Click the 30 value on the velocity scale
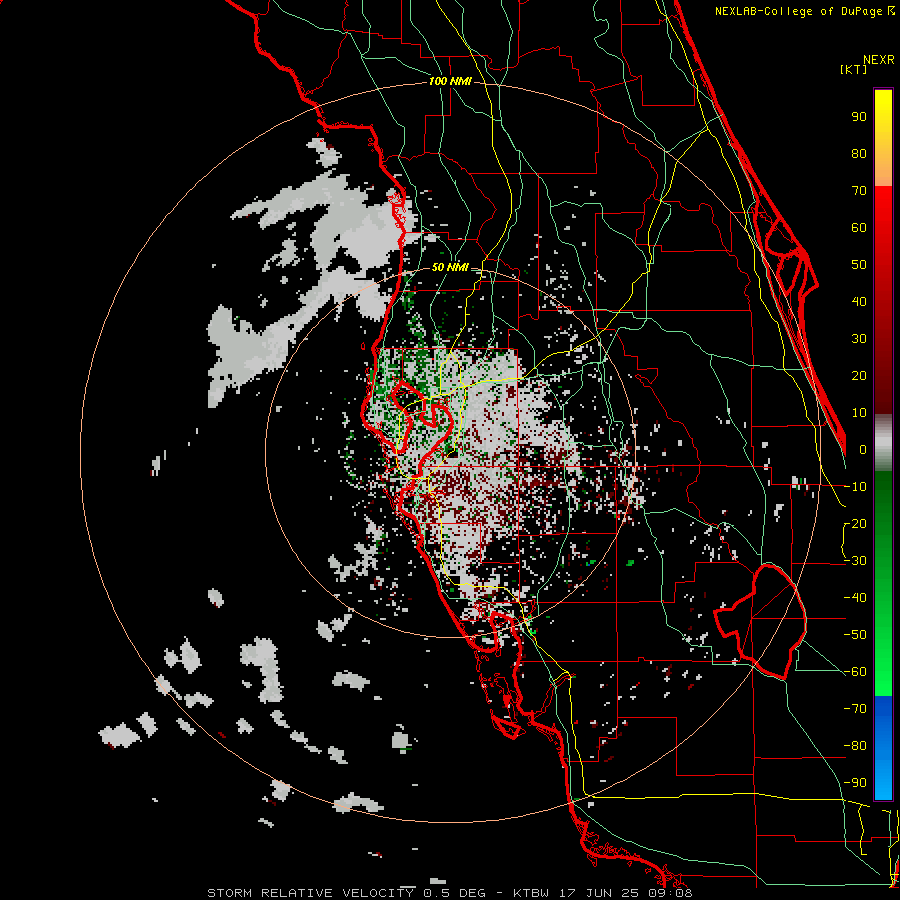This screenshot has height=900, width=900. click(x=859, y=339)
